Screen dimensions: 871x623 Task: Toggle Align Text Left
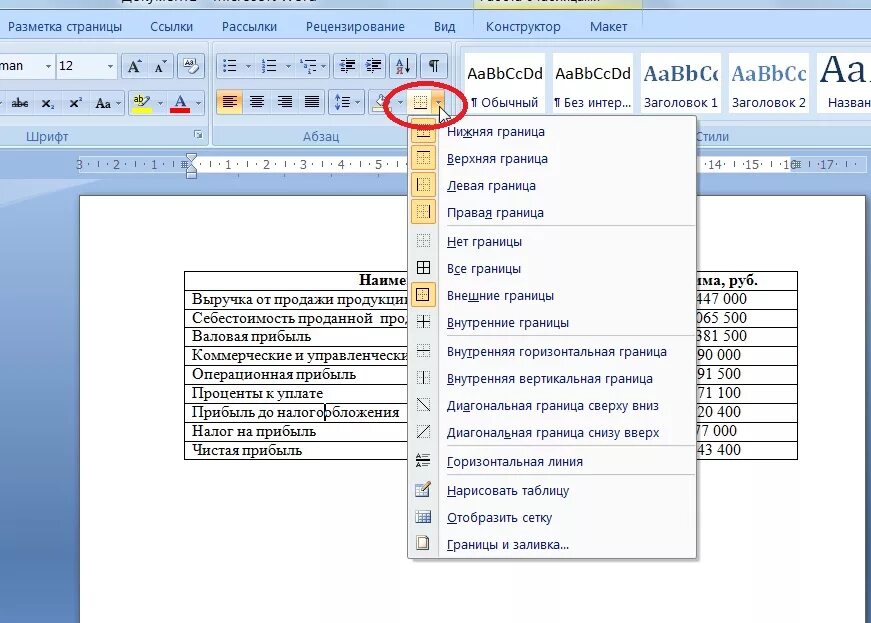point(229,102)
